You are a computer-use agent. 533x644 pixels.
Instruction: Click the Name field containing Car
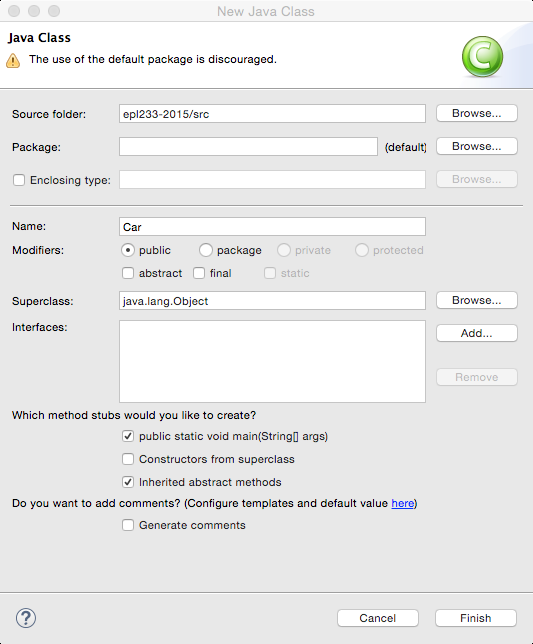click(272, 227)
